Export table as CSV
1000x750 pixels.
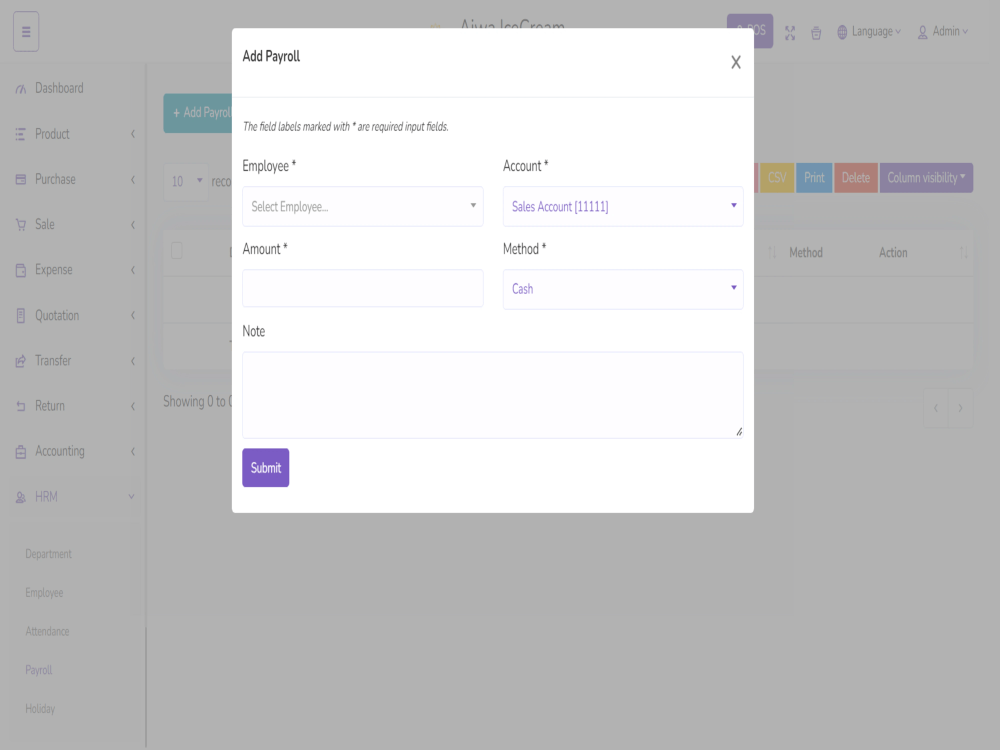776,177
